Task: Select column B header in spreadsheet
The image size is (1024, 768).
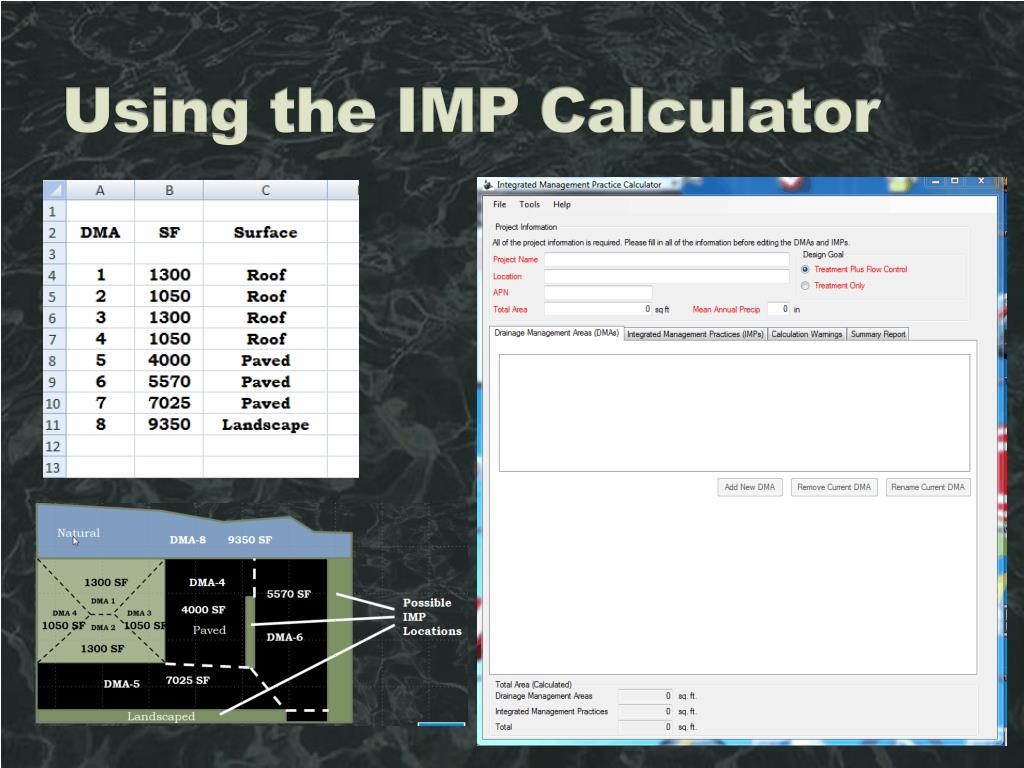Action: click(169, 190)
